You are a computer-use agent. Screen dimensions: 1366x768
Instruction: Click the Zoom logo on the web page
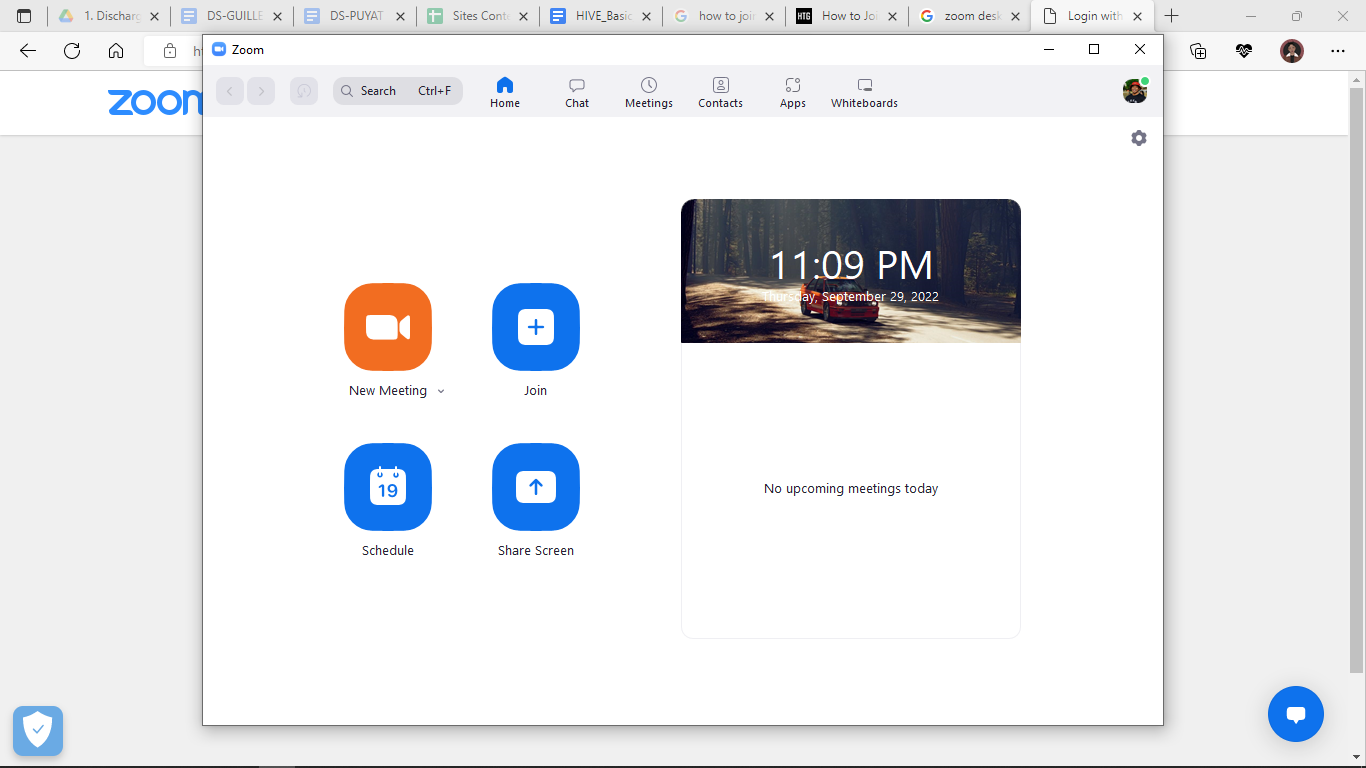[x=155, y=102]
